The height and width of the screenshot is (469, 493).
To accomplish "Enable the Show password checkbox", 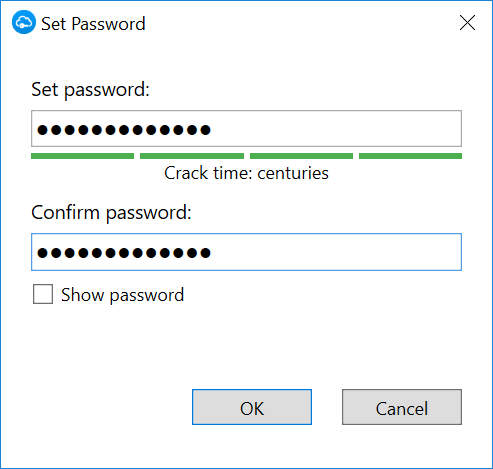I will 43,294.
